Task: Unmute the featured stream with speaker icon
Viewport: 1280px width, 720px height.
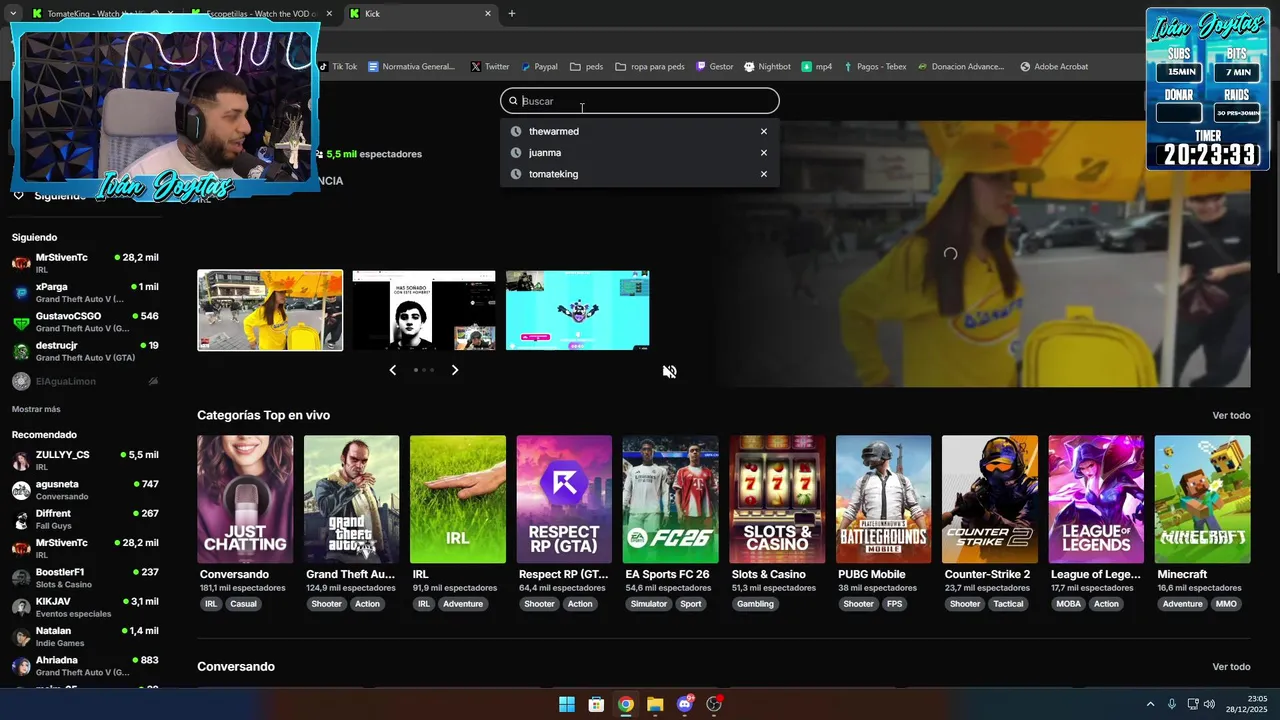Action: 670,371
